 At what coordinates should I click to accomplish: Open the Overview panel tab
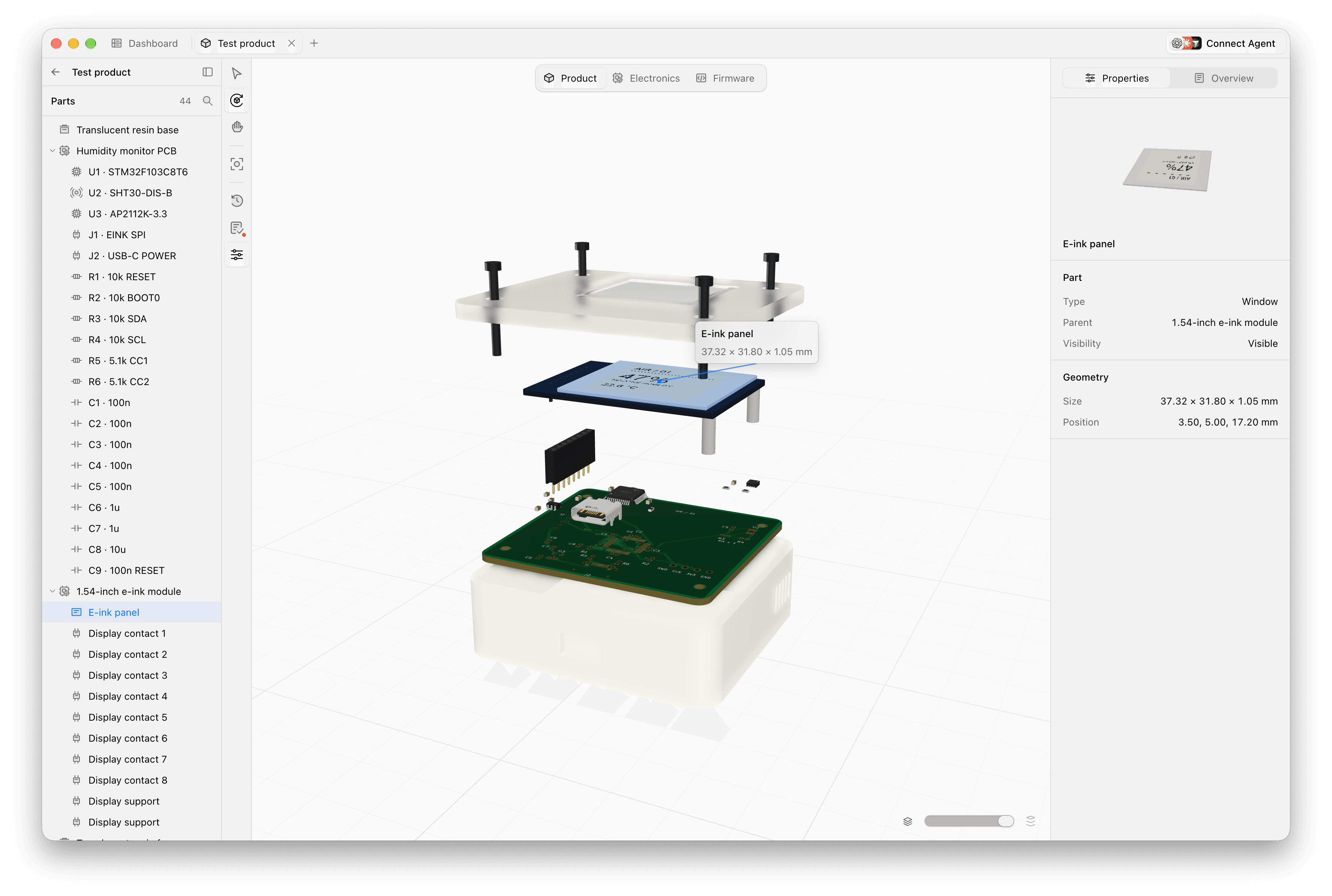tap(1223, 78)
